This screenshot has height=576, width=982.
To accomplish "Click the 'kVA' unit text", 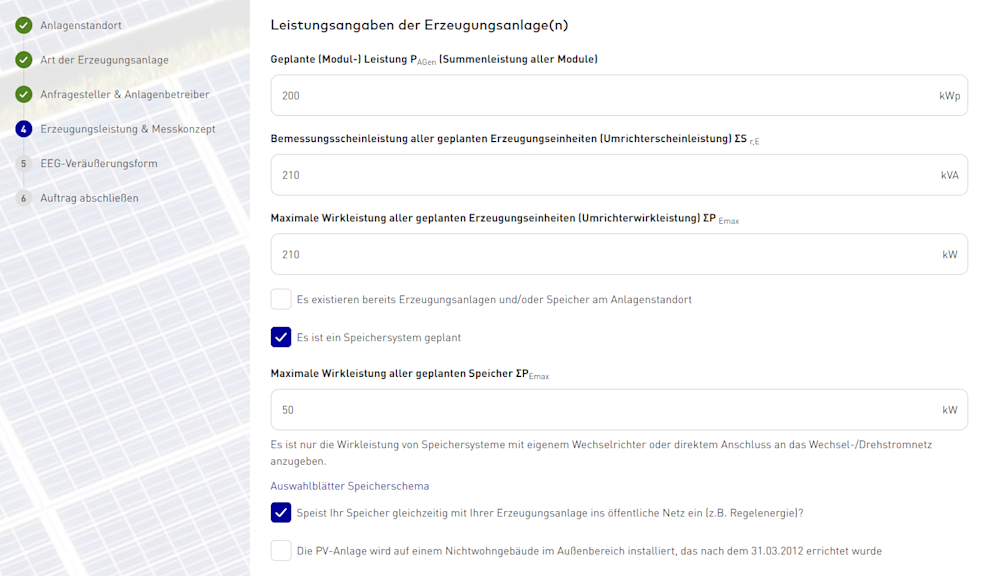I will pos(949,175).
